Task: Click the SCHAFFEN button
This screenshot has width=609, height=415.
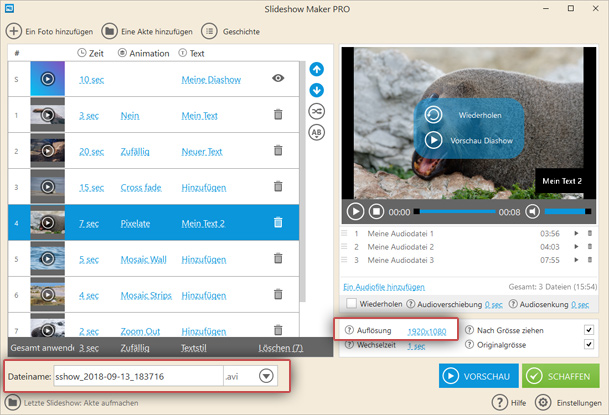Action: pos(560,376)
